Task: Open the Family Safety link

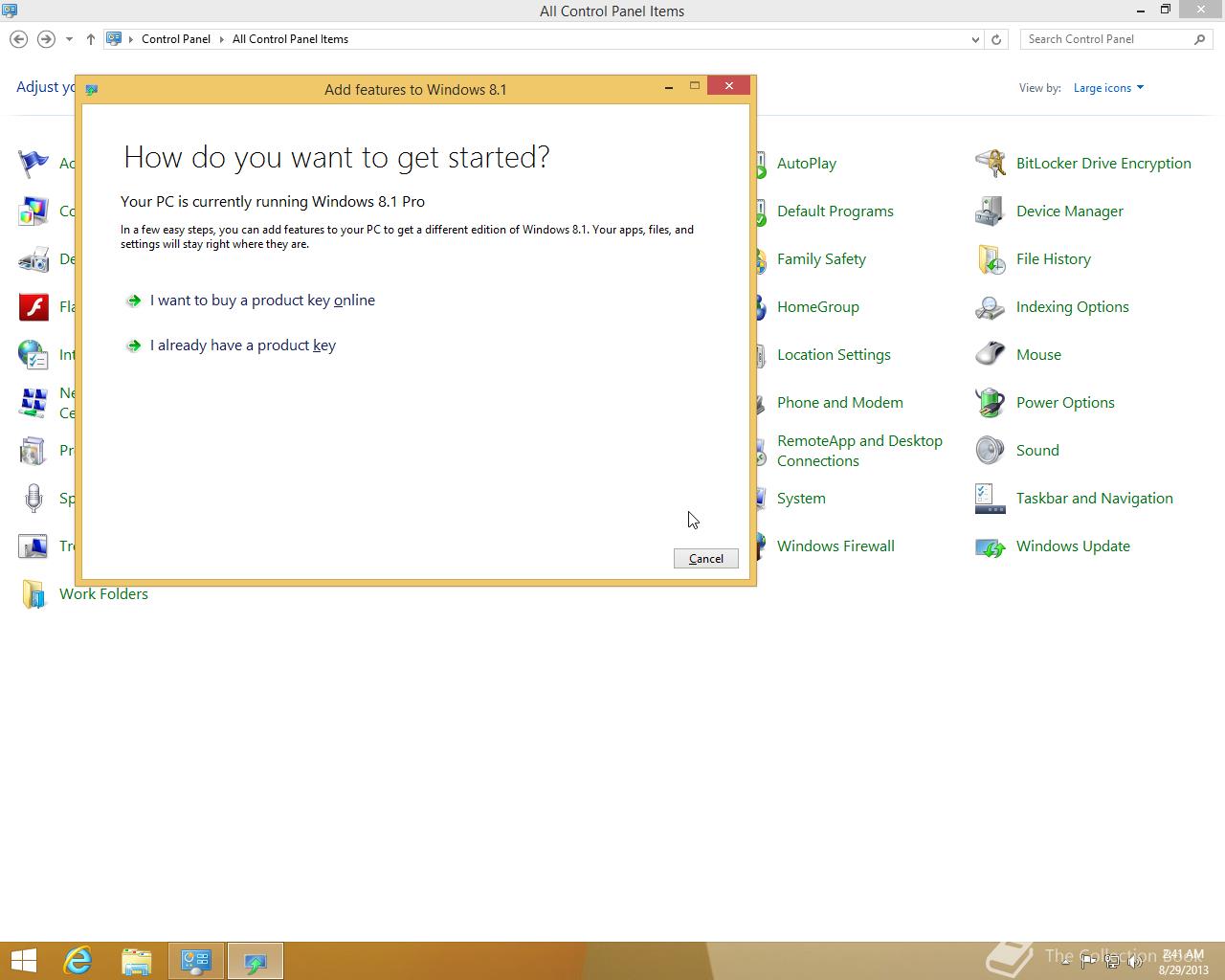Action: click(821, 259)
